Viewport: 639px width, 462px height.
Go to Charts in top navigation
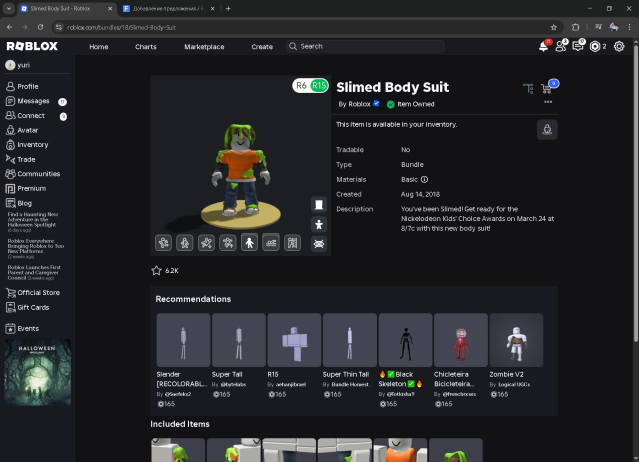click(x=146, y=46)
